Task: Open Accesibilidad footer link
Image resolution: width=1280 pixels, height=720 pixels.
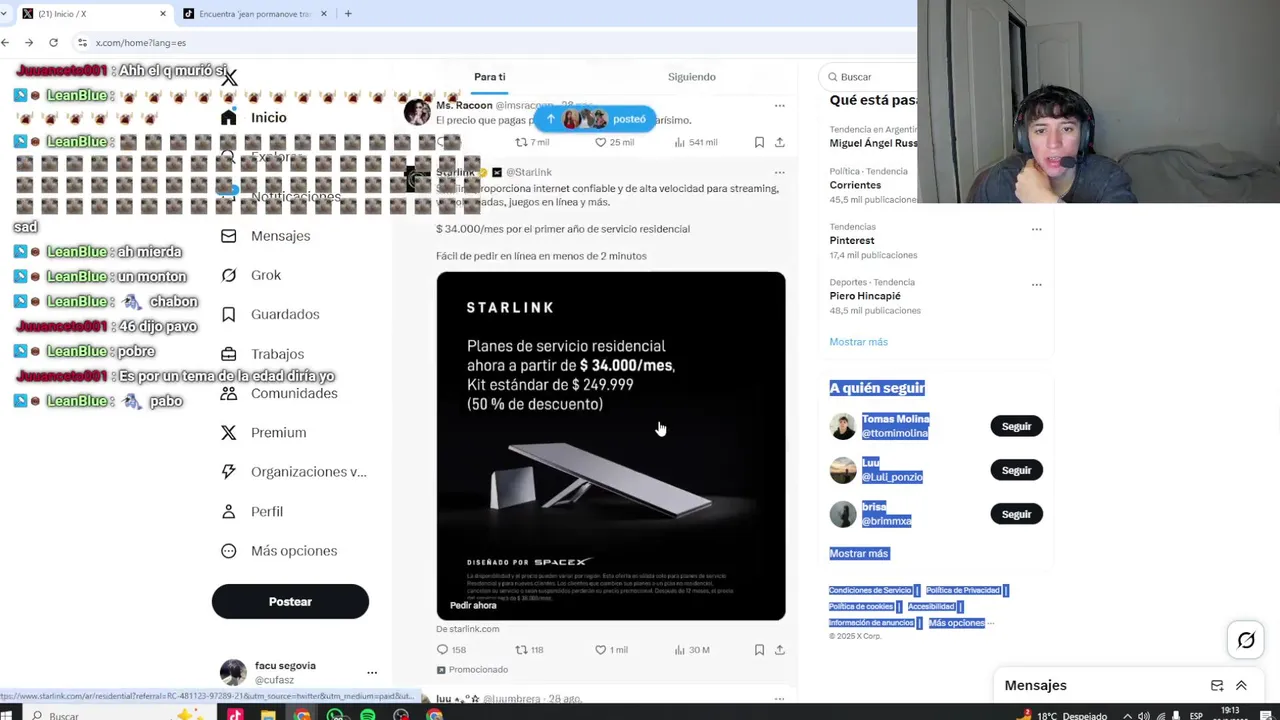Action: (931, 607)
